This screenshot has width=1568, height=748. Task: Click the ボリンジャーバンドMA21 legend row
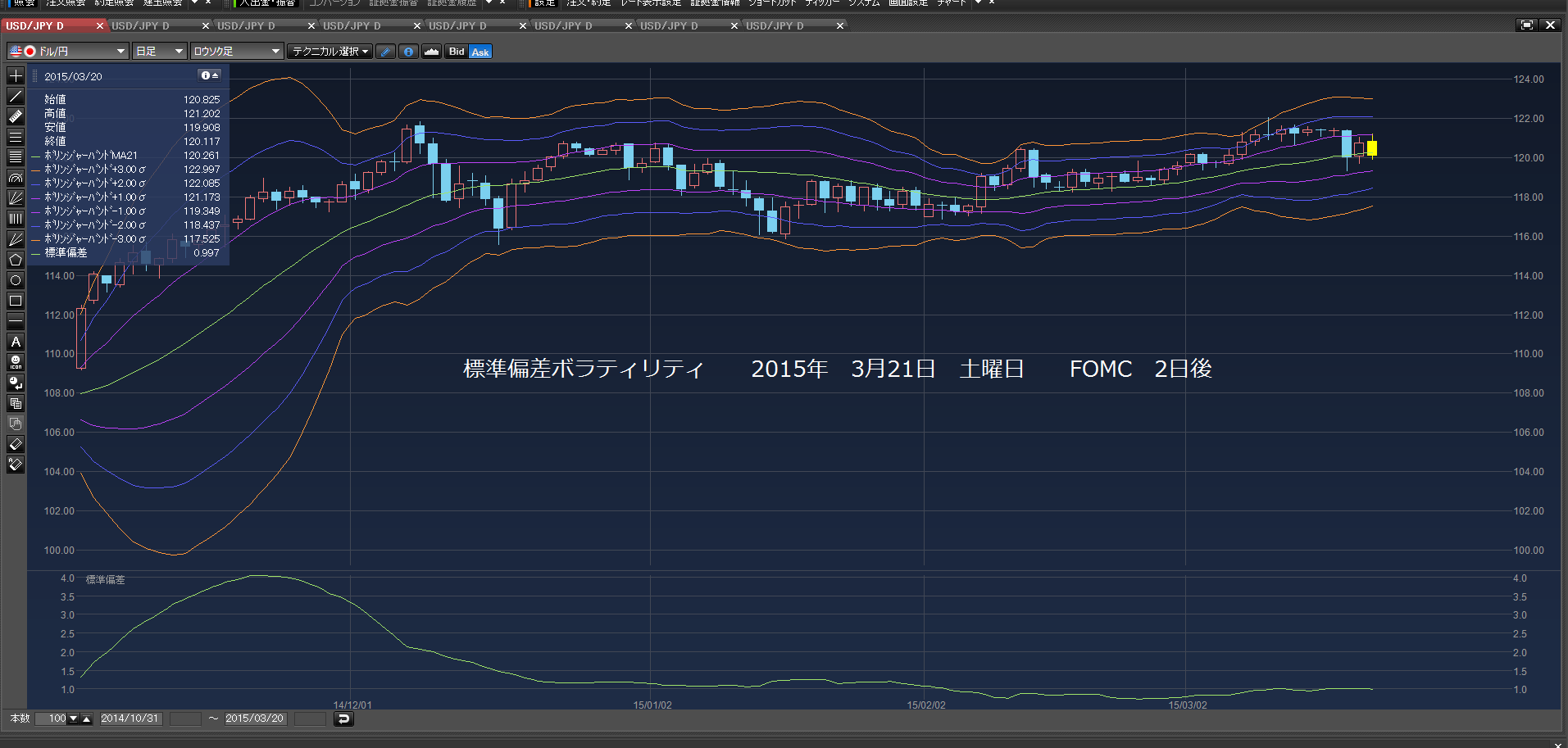click(126, 156)
